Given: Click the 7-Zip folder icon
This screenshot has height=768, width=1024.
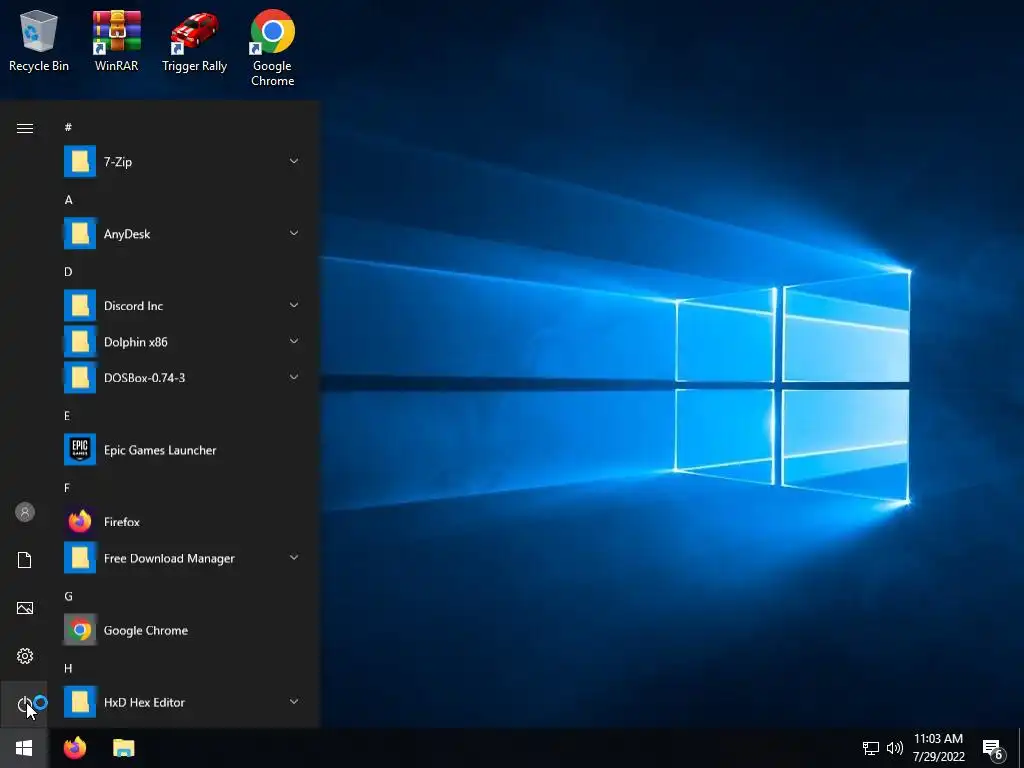Looking at the screenshot, I should [80, 161].
